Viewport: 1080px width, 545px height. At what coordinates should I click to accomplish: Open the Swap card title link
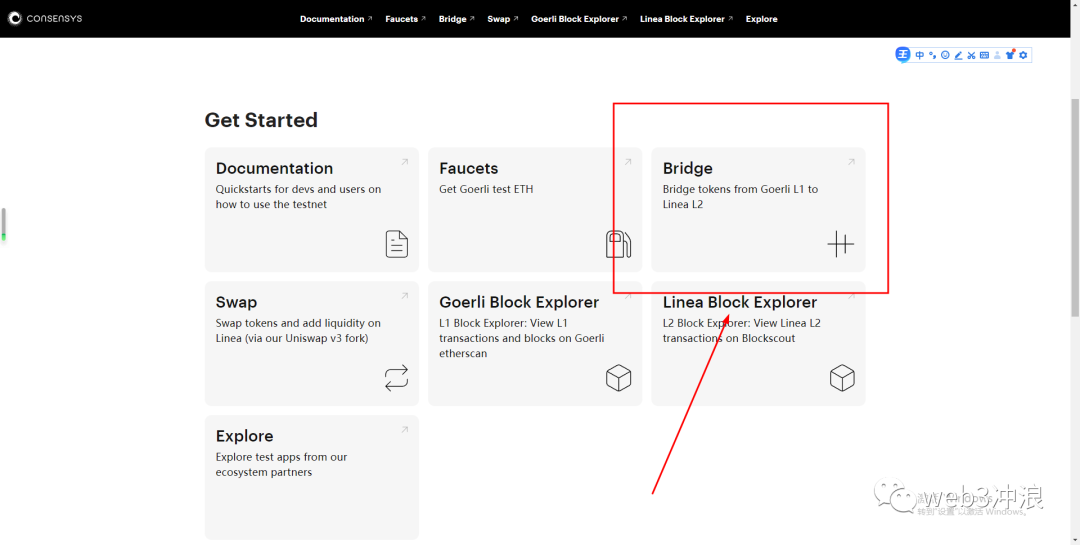[x=236, y=302]
